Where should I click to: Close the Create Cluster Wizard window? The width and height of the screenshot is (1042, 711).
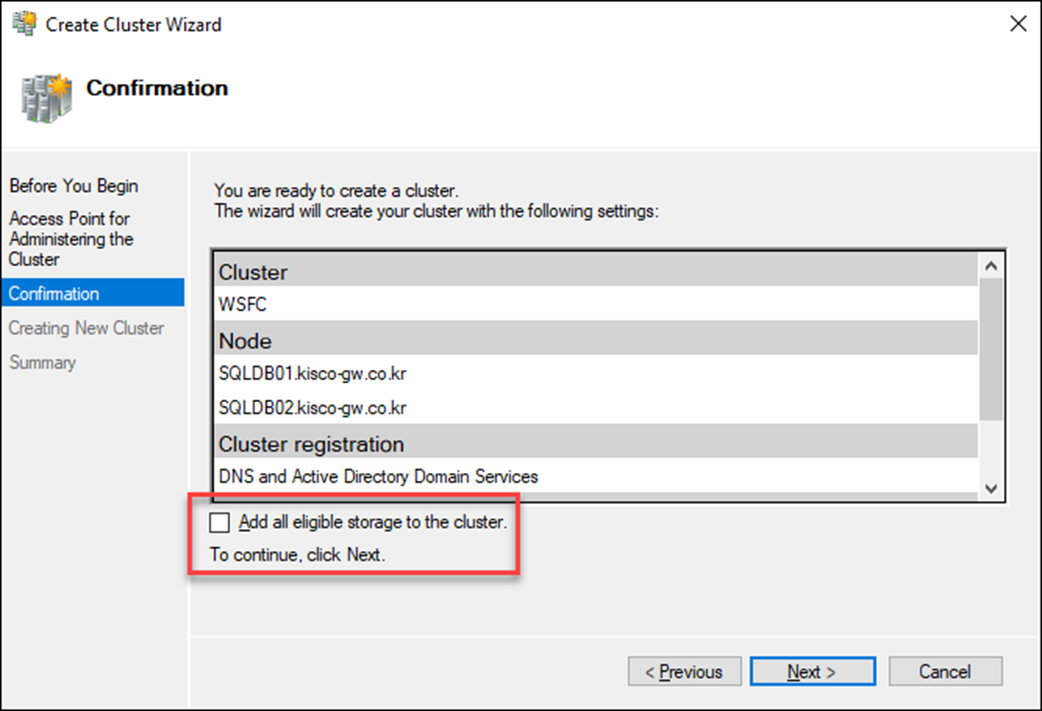click(x=1017, y=24)
